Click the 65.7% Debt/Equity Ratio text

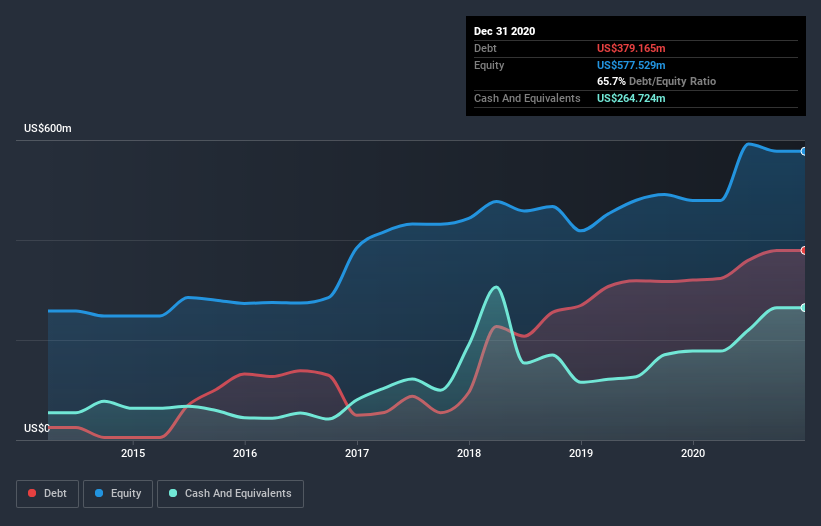[657, 82]
